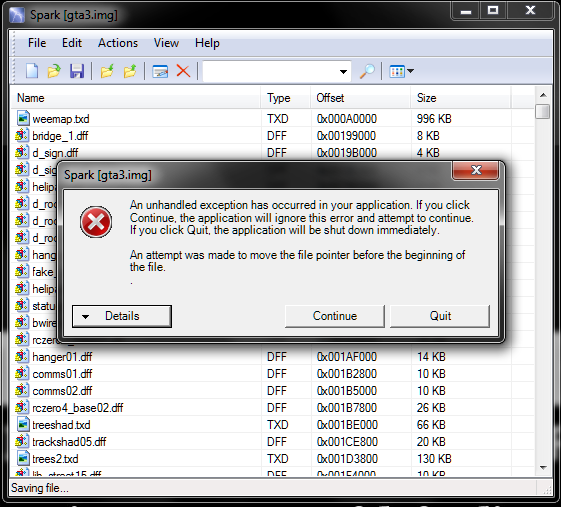Image resolution: width=561 pixels, height=507 pixels.
Task: Open the search box dropdown arrow
Action: (x=343, y=72)
